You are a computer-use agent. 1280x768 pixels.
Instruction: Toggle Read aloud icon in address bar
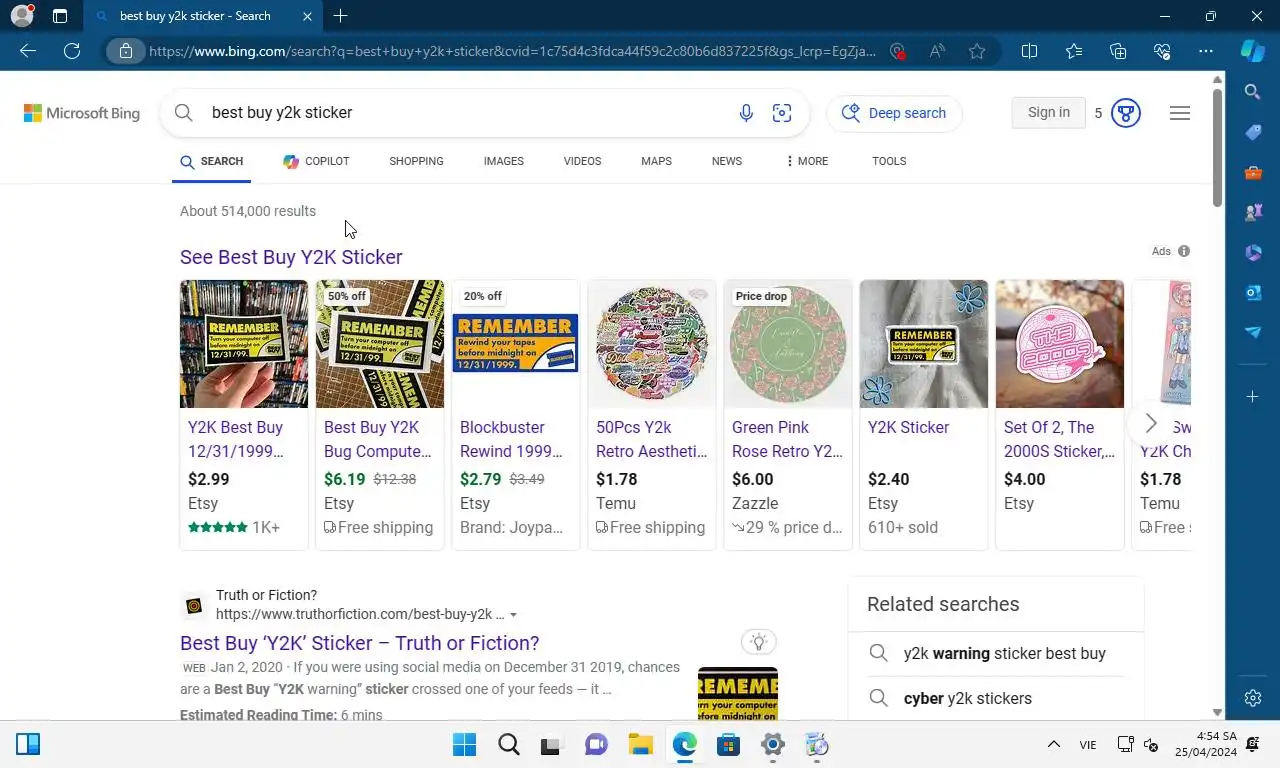(937, 51)
